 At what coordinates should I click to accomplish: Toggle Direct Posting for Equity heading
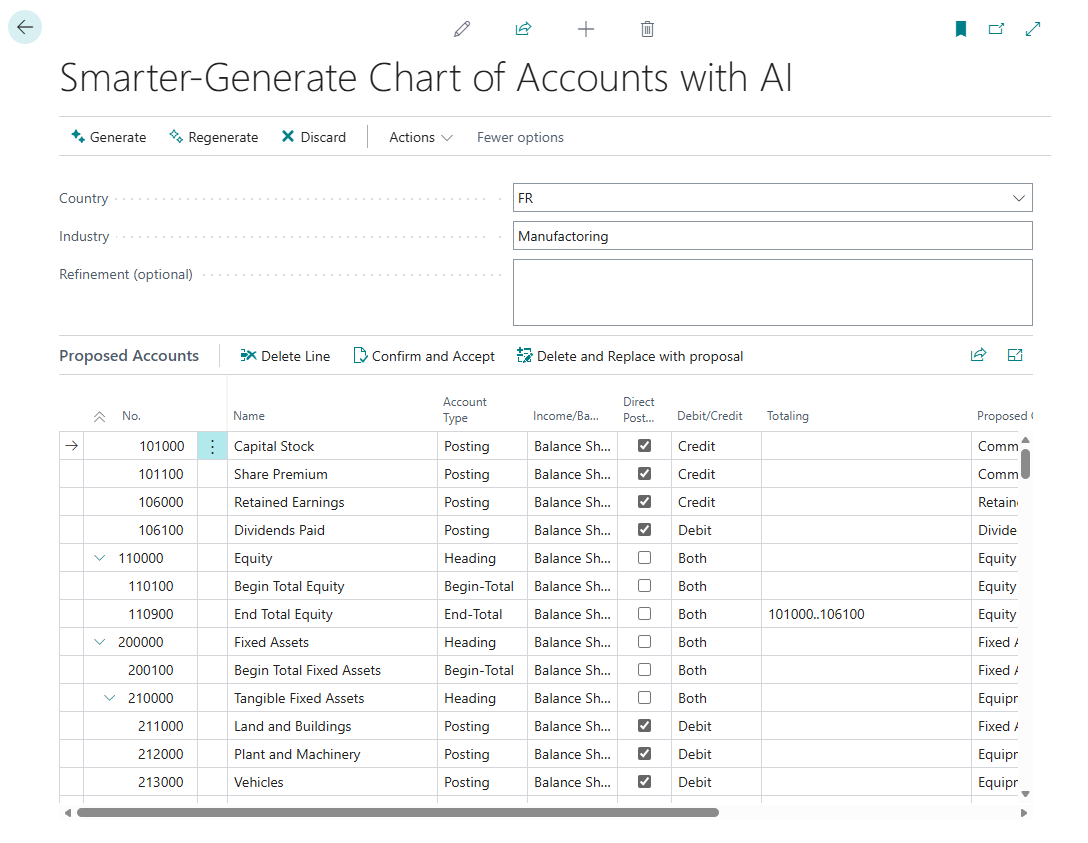click(645, 557)
